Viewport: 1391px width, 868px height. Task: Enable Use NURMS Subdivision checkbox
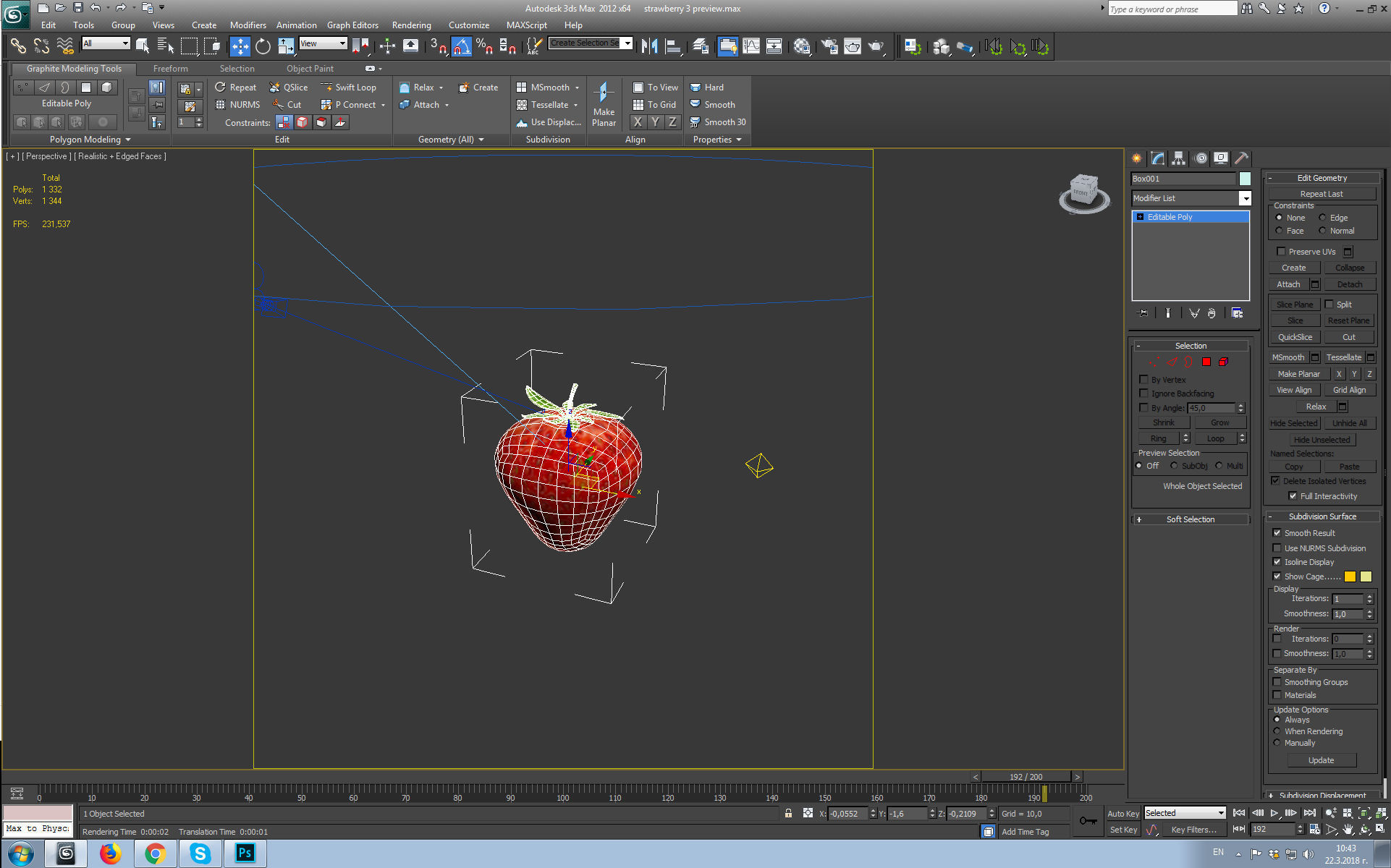(1277, 548)
